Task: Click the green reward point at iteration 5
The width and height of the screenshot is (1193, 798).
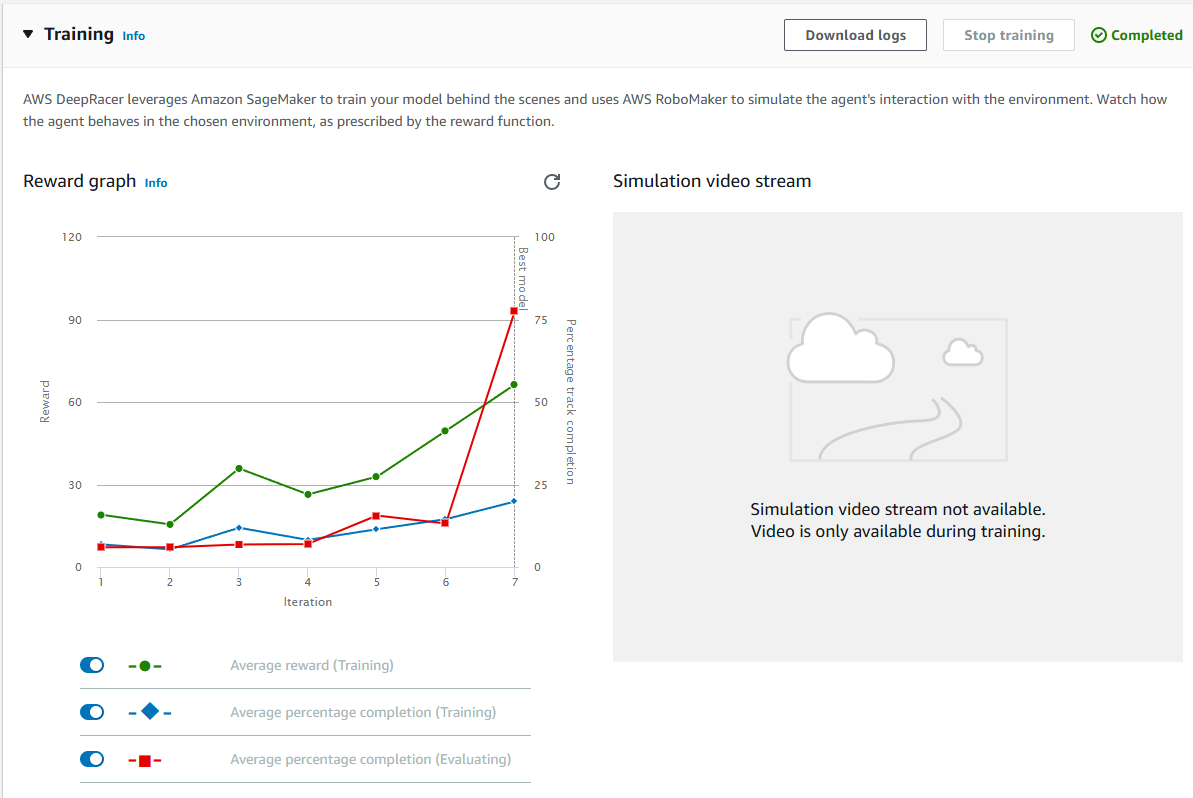Action: (377, 477)
